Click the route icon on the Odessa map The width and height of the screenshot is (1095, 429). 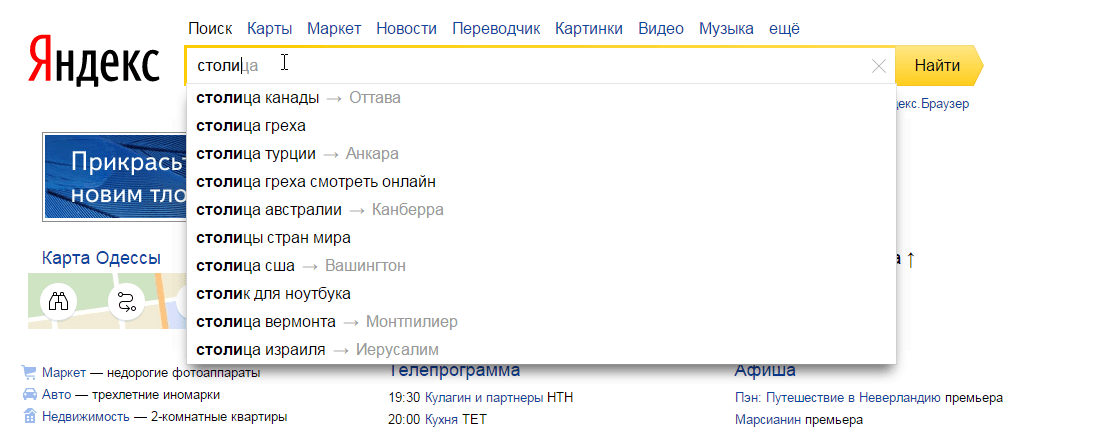127,301
